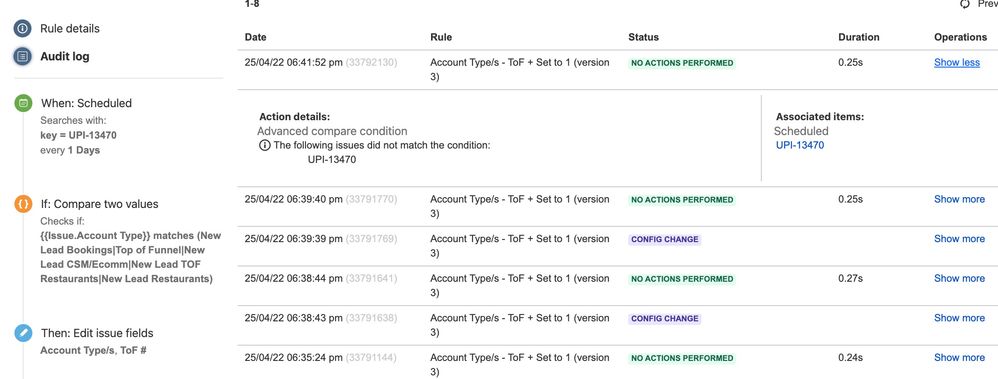Viewport: 998px width, 379px height.
Task: Click the Rule details info icon
Action: point(23,29)
